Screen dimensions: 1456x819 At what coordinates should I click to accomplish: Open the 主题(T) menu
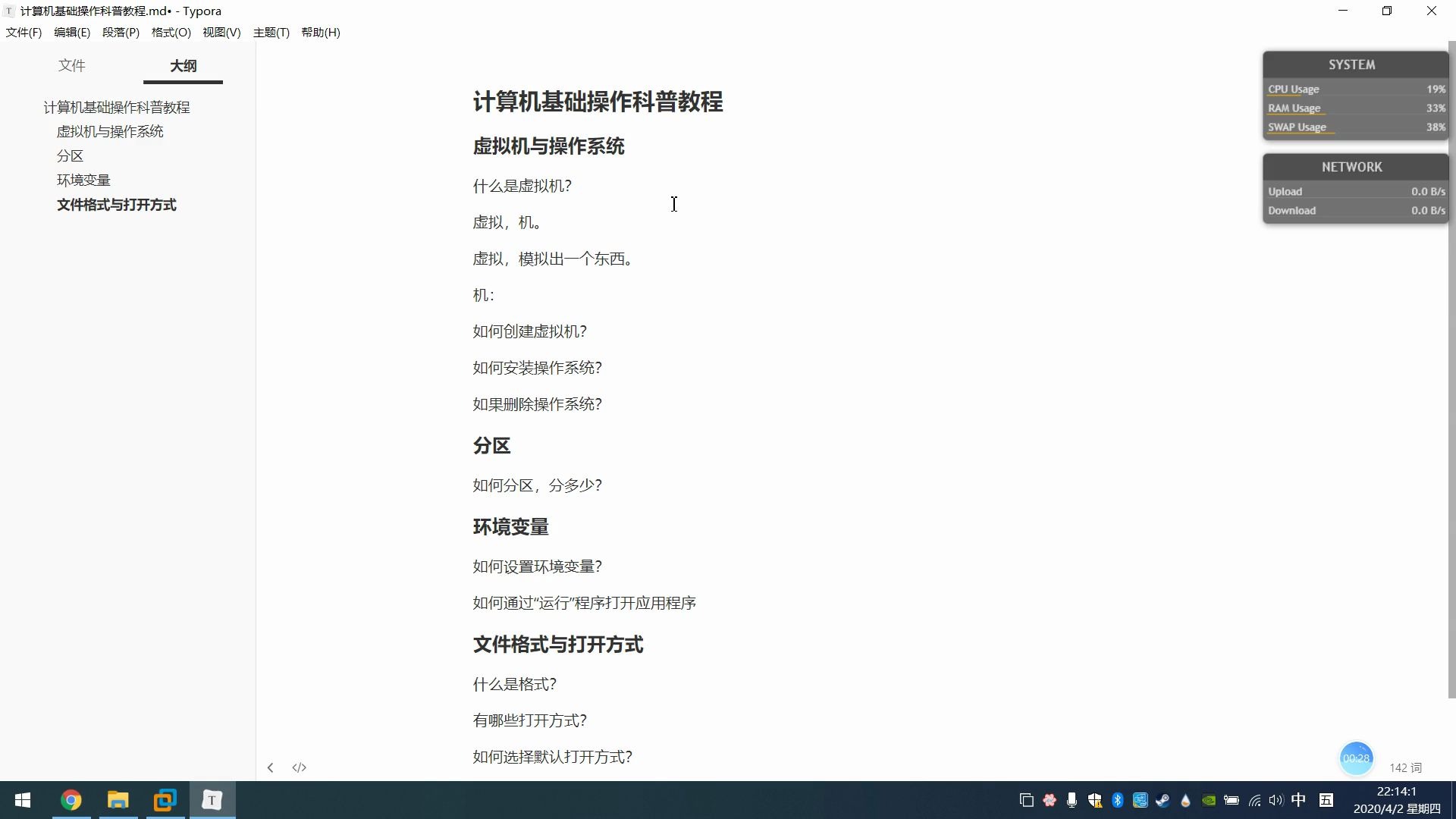point(271,32)
